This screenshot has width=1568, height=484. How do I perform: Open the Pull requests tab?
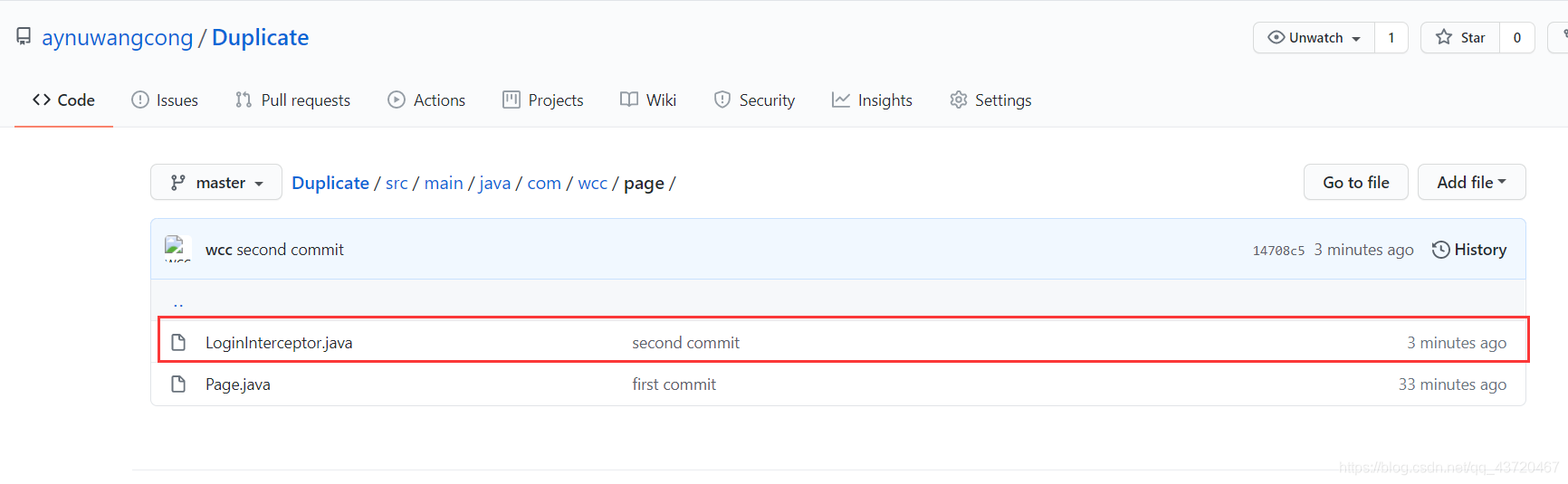click(292, 100)
